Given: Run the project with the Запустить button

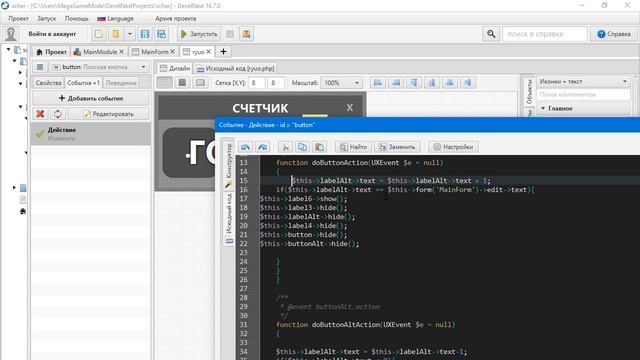Looking at the screenshot, I should (199, 34).
